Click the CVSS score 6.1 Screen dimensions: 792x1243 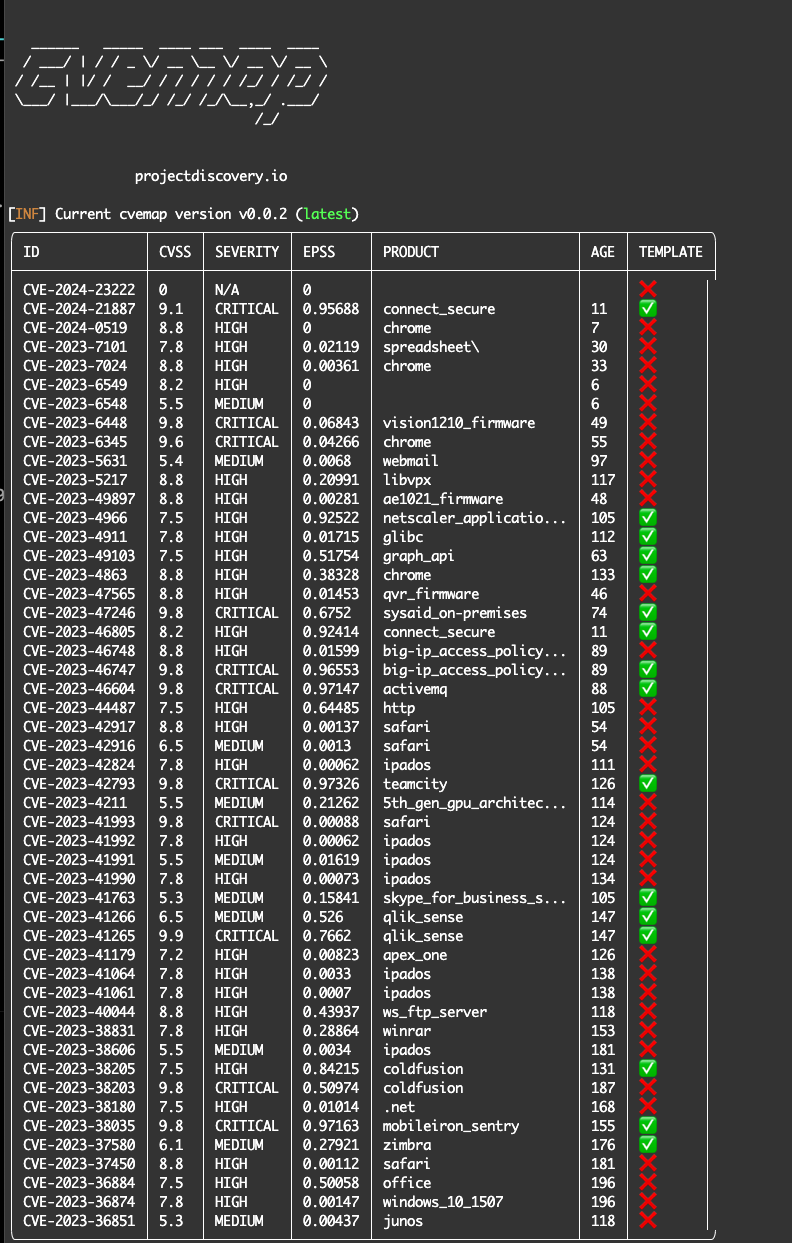point(171,1145)
